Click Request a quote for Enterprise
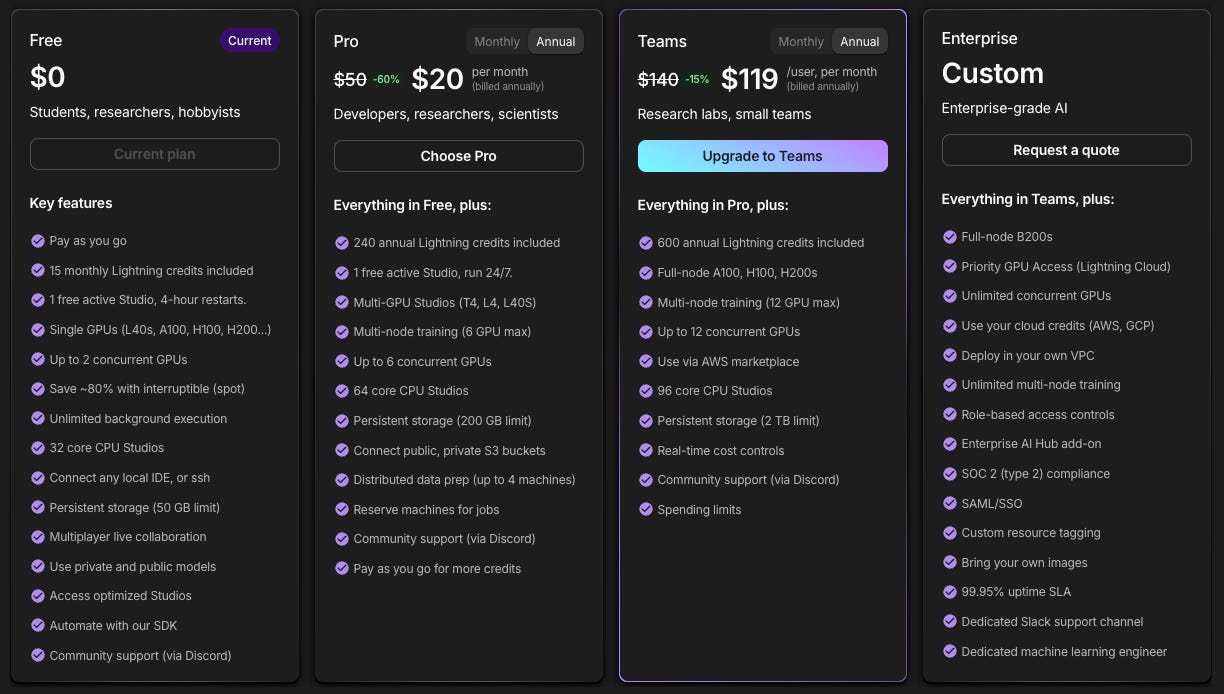The width and height of the screenshot is (1224, 694). click(1066, 150)
